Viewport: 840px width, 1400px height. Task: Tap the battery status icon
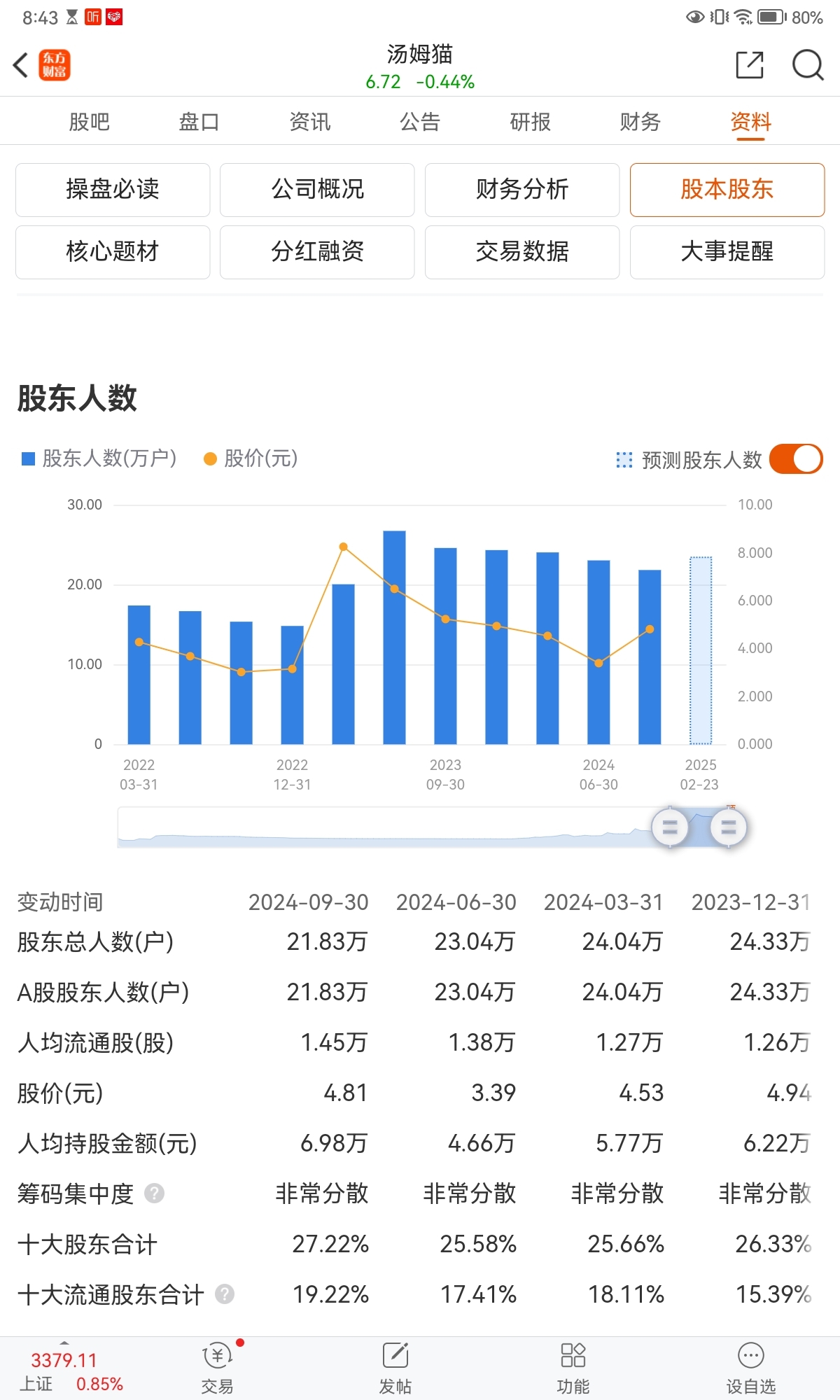click(772, 17)
